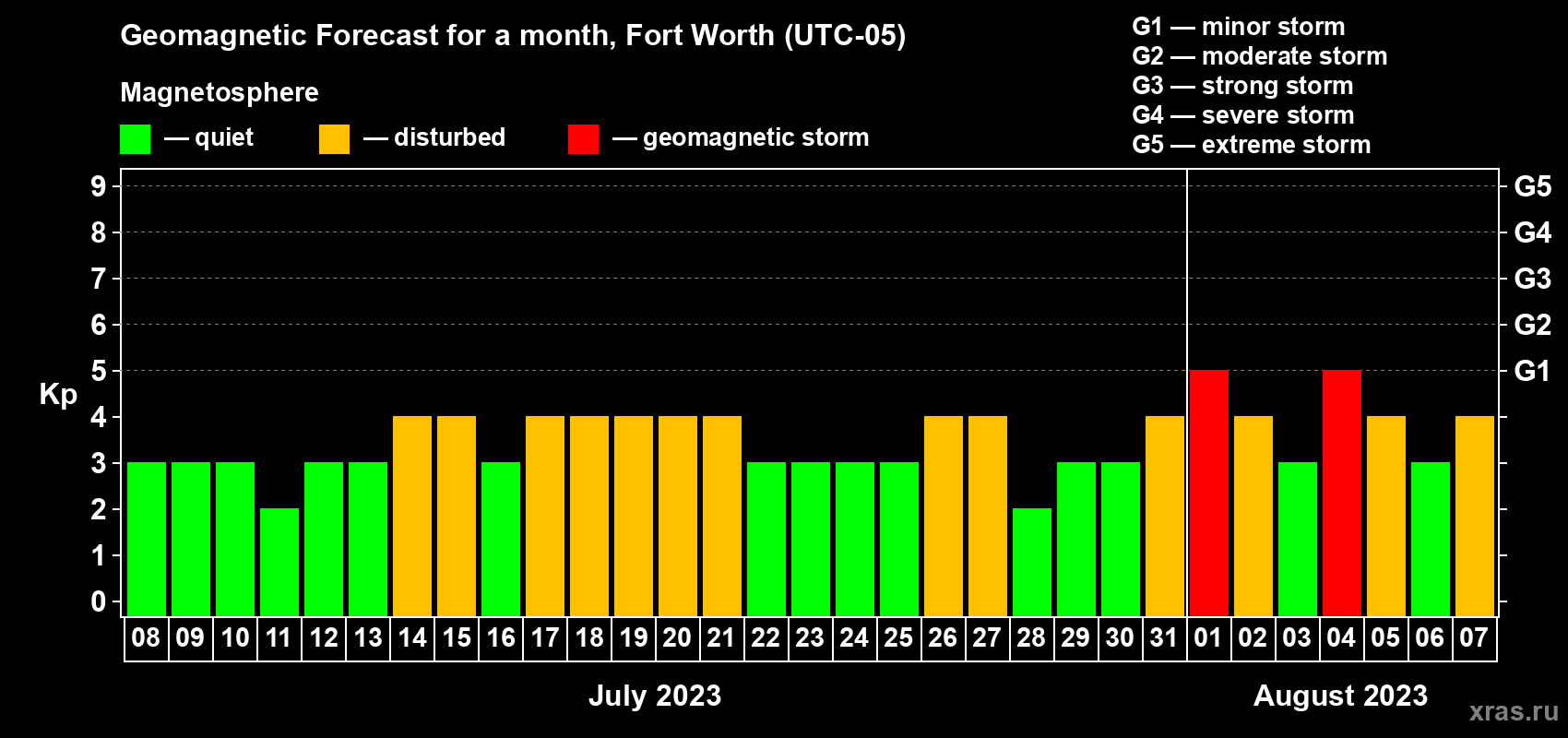Click date label 07 on the axis
Viewport: 1568px width, 738px height.
tap(1474, 638)
